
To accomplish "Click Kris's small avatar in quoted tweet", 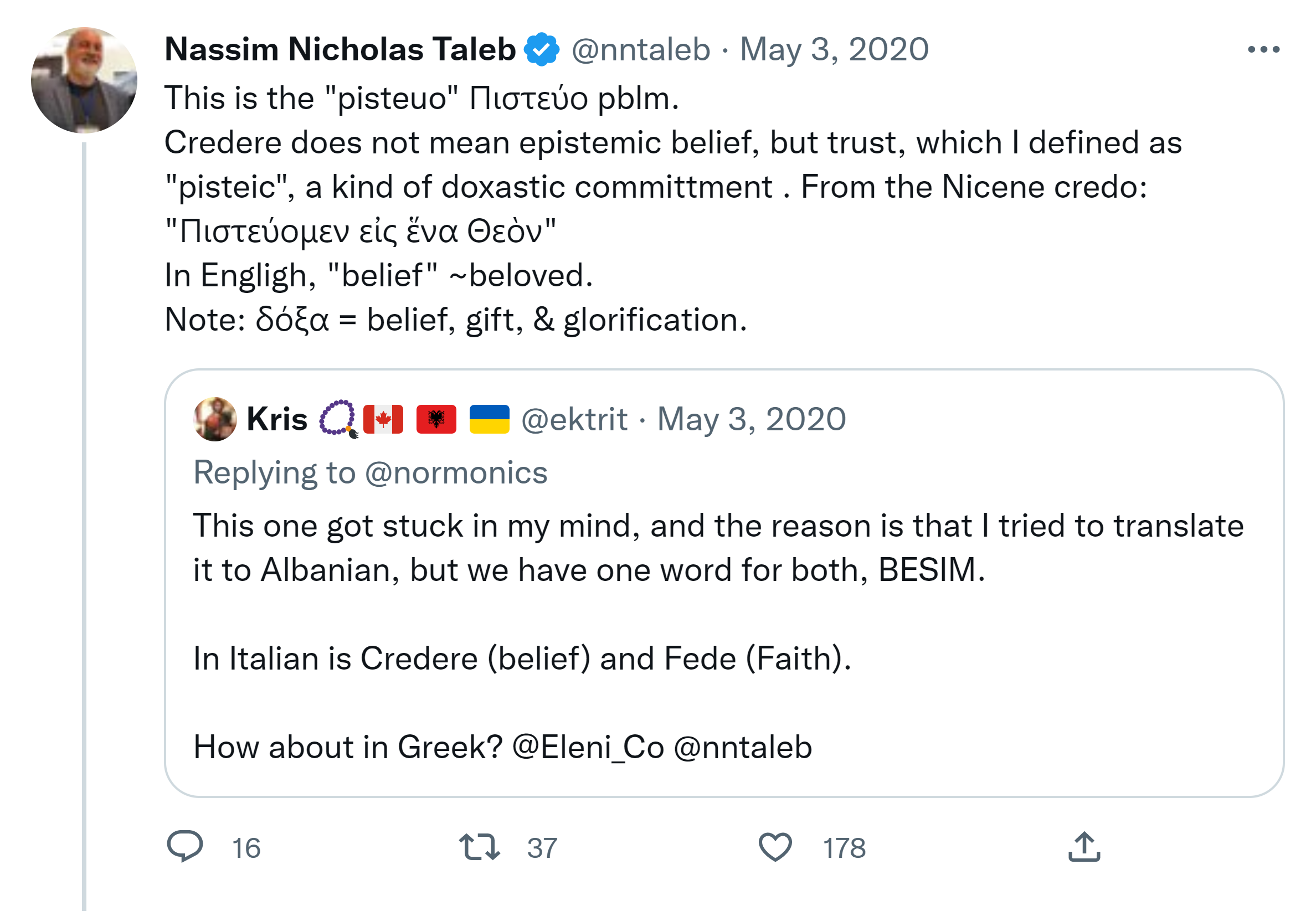I will (215, 419).
